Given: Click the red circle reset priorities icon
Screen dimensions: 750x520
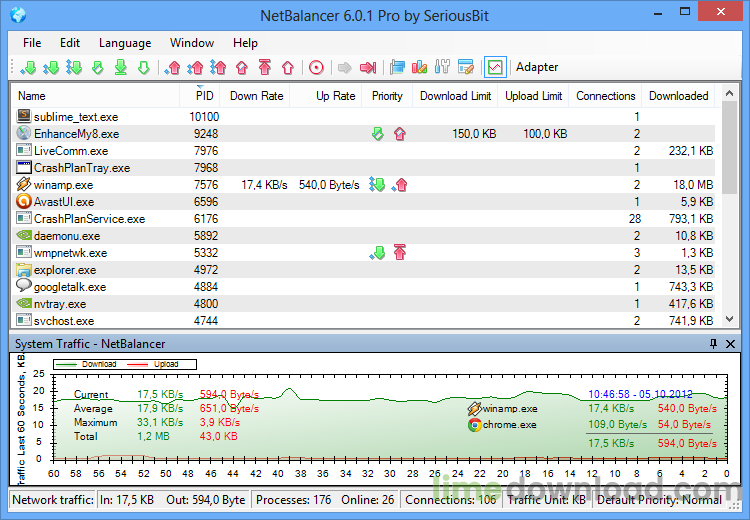Looking at the screenshot, I should point(316,68).
